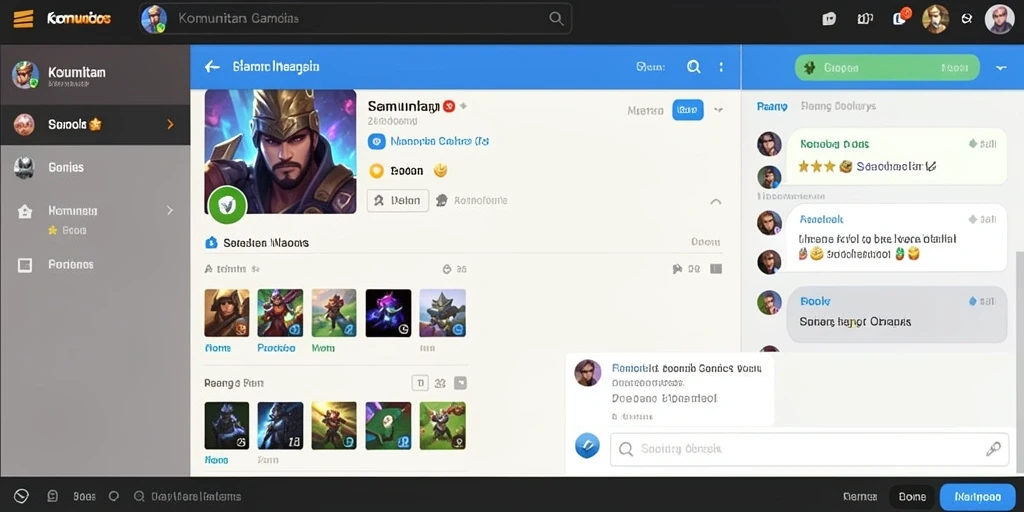Viewport: 1024px width, 512px height.
Task: Click the Koumiltam profile in sidebar
Action: (95, 76)
